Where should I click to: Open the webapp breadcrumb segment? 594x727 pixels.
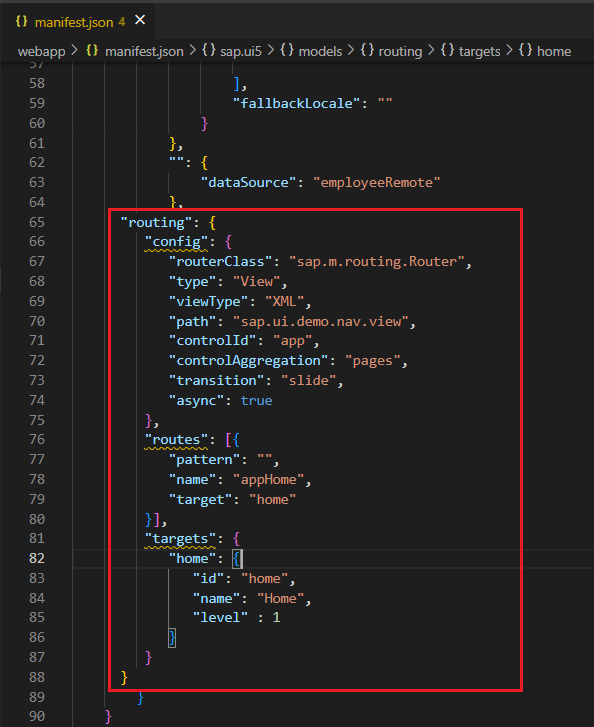[x=41, y=51]
